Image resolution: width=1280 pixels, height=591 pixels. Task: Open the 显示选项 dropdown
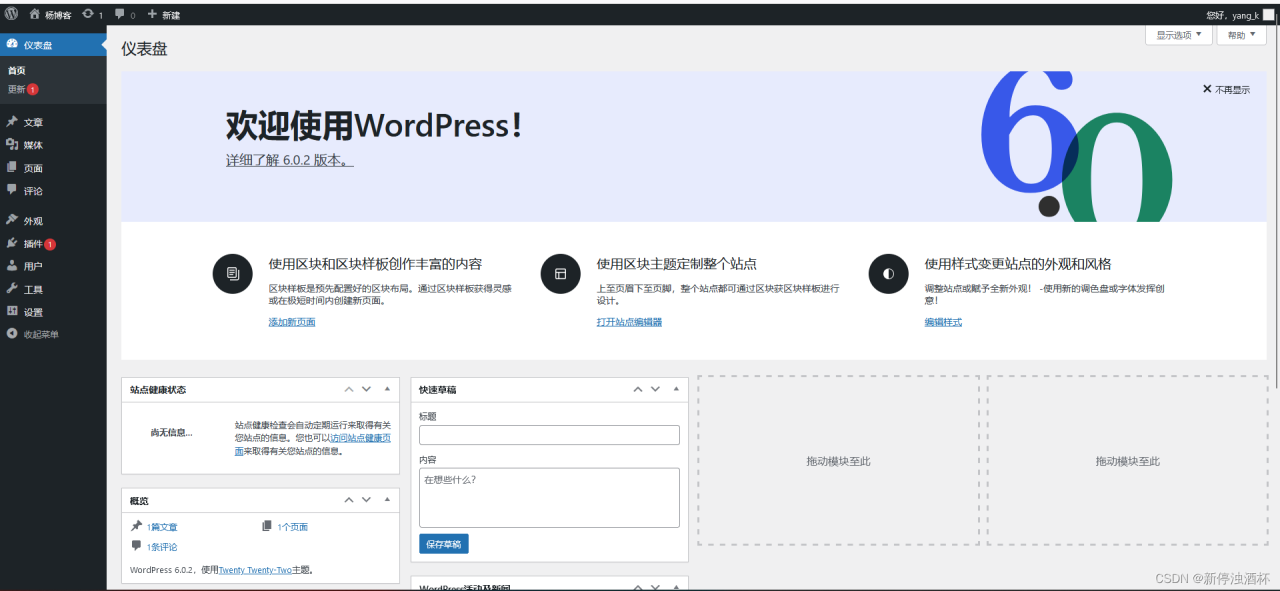(1179, 35)
